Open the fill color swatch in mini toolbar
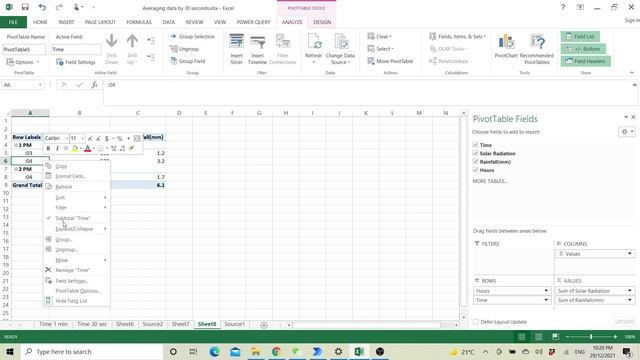The width and height of the screenshot is (640, 360). pyautogui.click(x=75, y=149)
